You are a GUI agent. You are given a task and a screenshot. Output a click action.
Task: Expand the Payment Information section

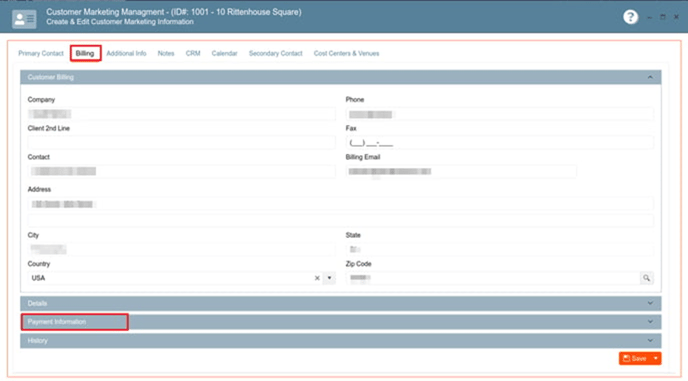650,322
